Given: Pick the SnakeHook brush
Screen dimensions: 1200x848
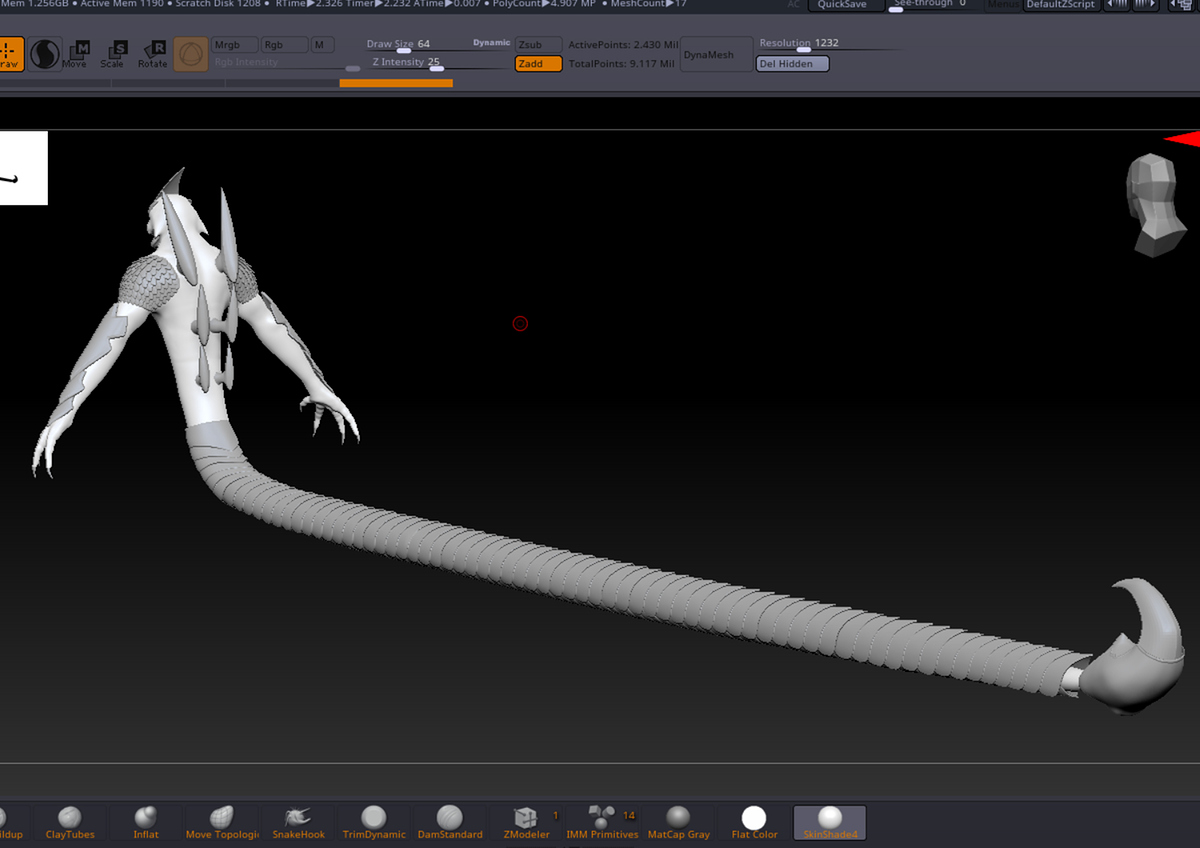Looking at the screenshot, I should coord(298,822).
